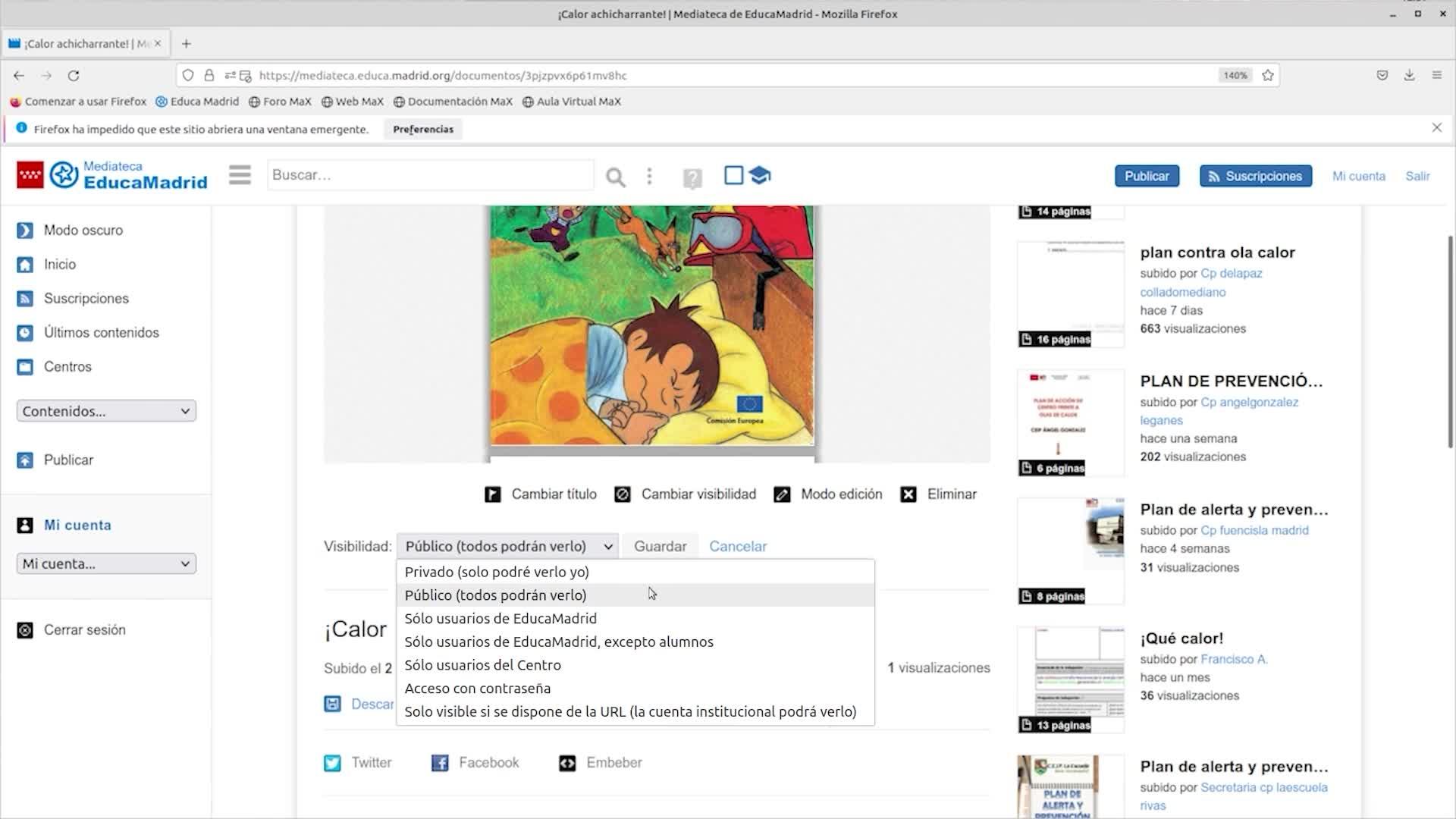Click the Eliminar X icon
This screenshot has width=1456, height=819.
[x=908, y=494]
